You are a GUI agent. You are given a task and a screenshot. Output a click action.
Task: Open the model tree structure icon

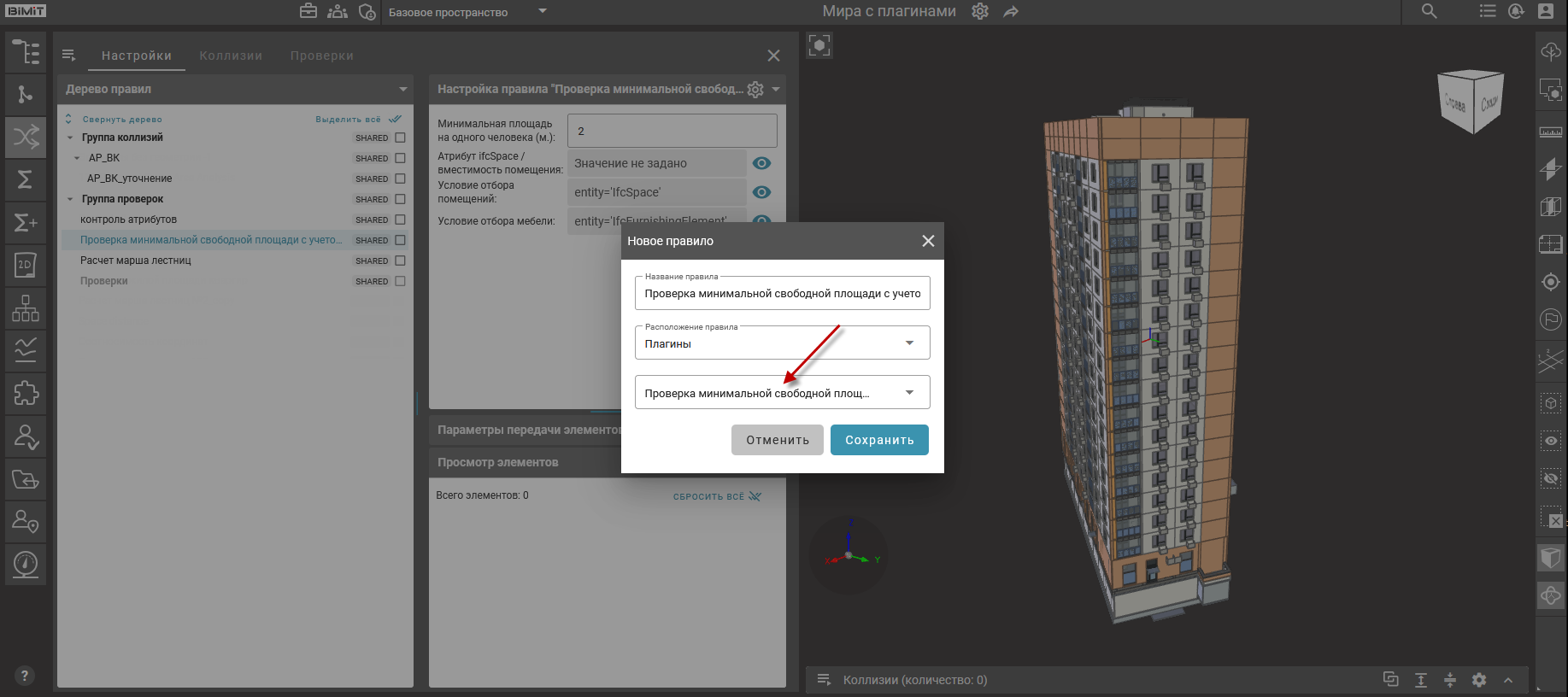(26, 52)
